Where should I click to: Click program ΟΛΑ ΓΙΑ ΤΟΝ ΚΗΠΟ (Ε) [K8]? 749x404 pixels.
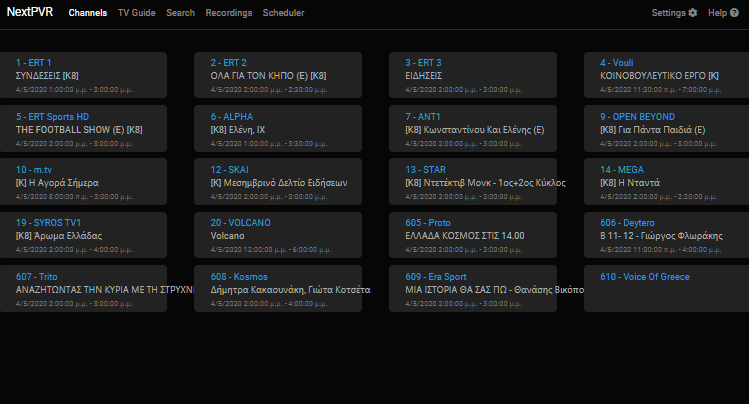click(x=268, y=75)
